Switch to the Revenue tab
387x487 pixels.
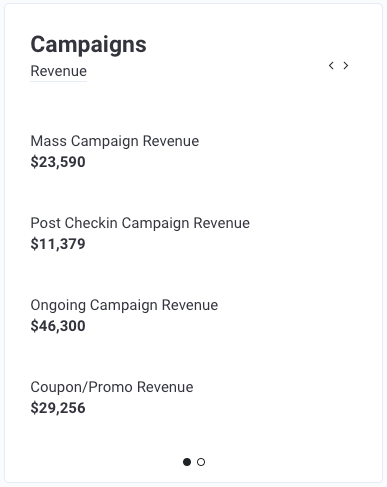pyautogui.click(x=59, y=71)
